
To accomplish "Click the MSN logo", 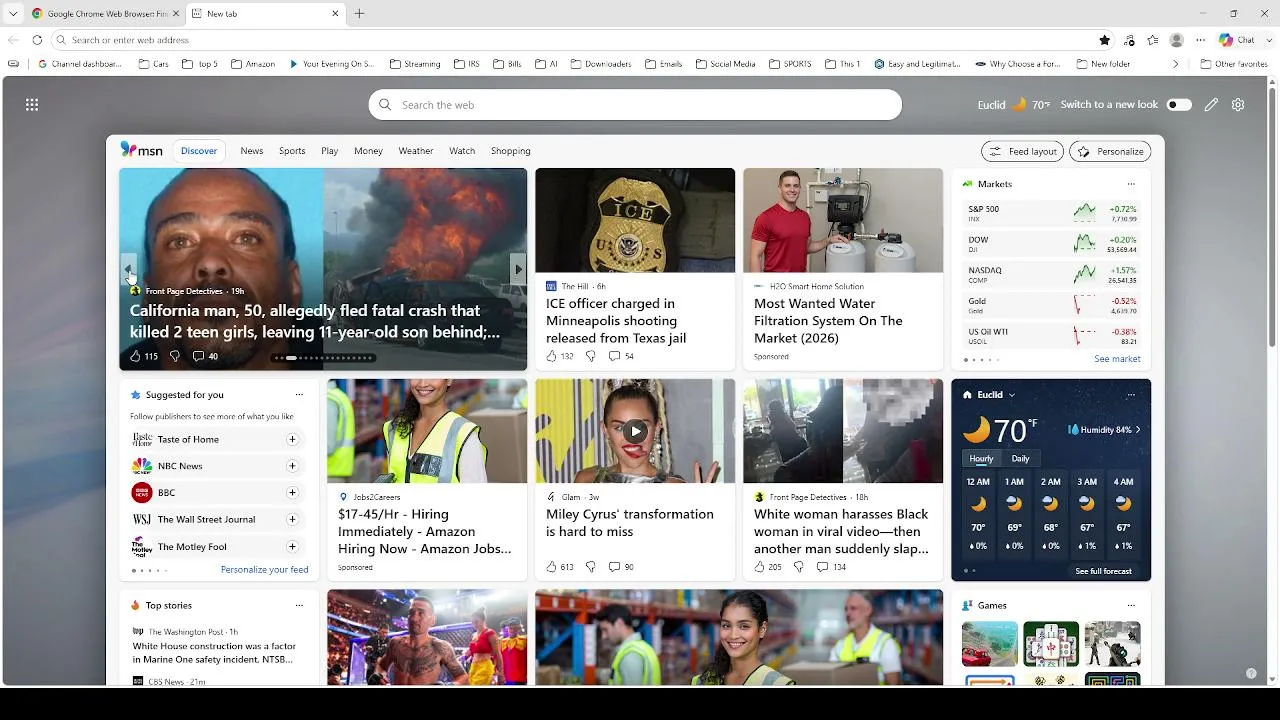I will click(x=141, y=150).
